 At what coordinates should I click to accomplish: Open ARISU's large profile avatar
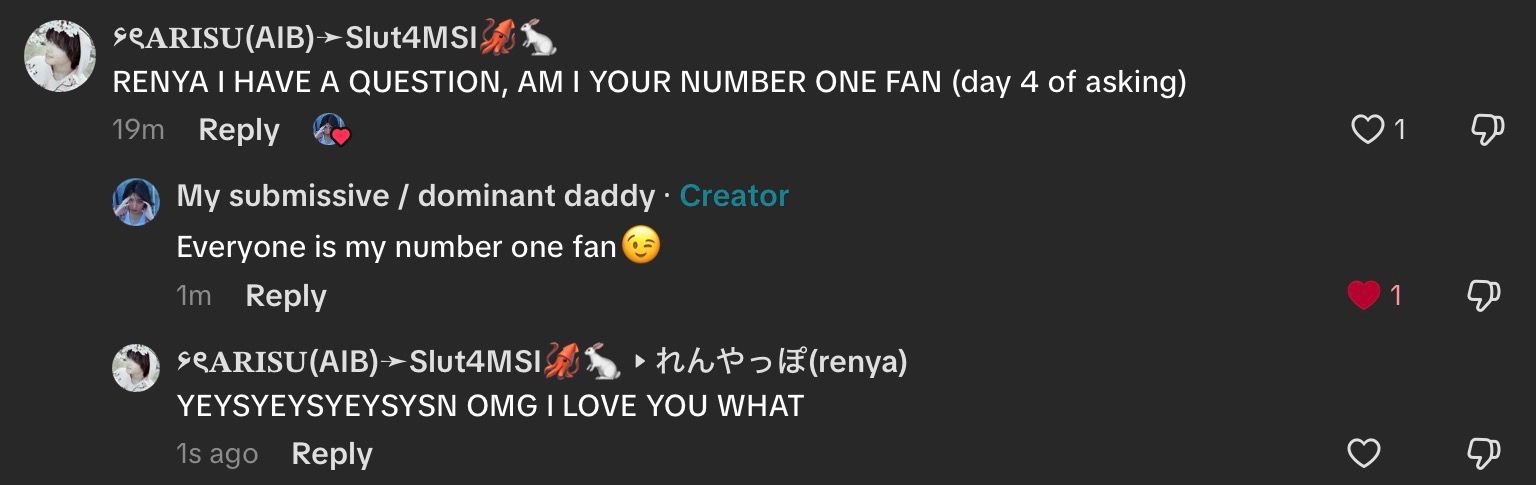pos(60,55)
